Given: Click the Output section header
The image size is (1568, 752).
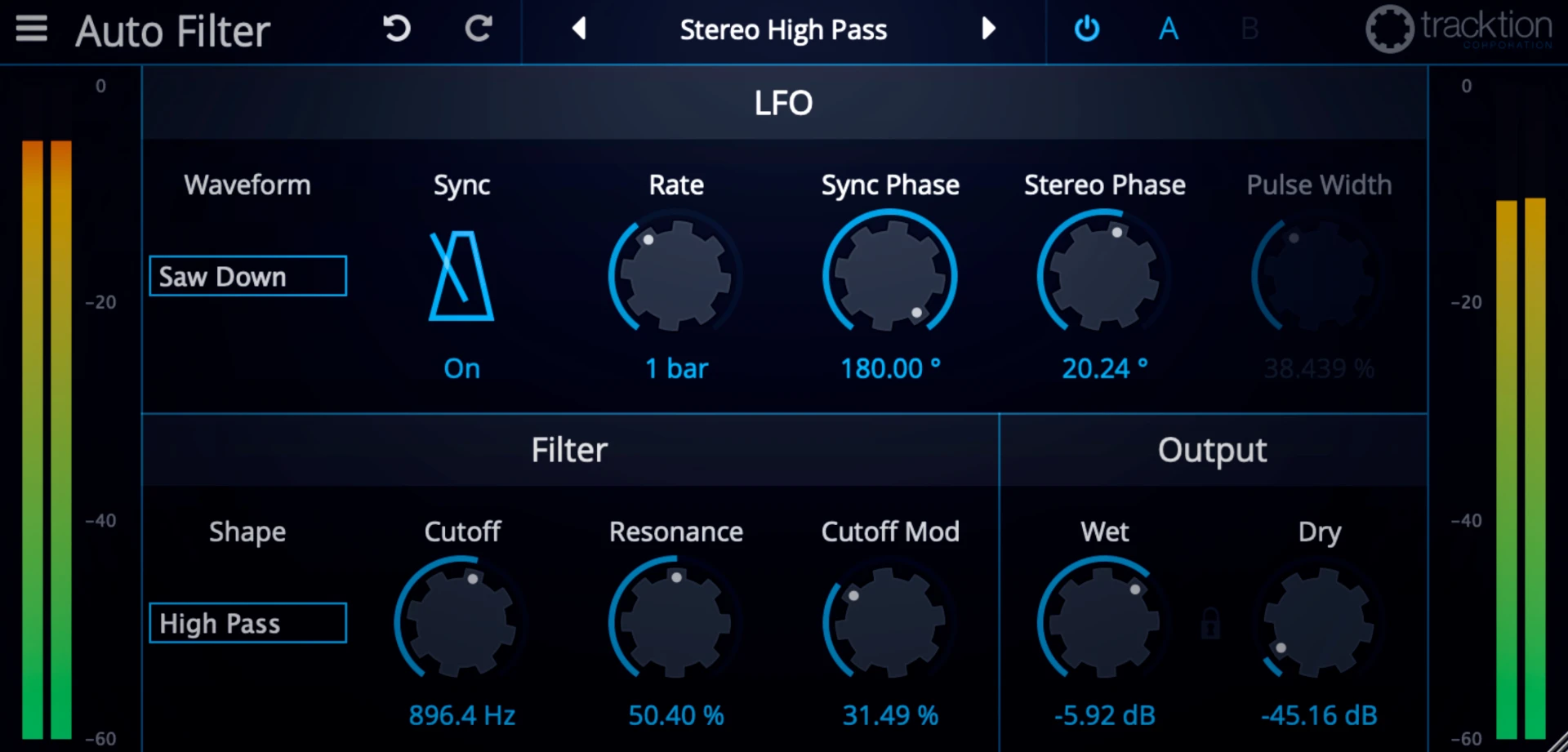Looking at the screenshot, I should pyautogui.click(x=1212, y=450).
